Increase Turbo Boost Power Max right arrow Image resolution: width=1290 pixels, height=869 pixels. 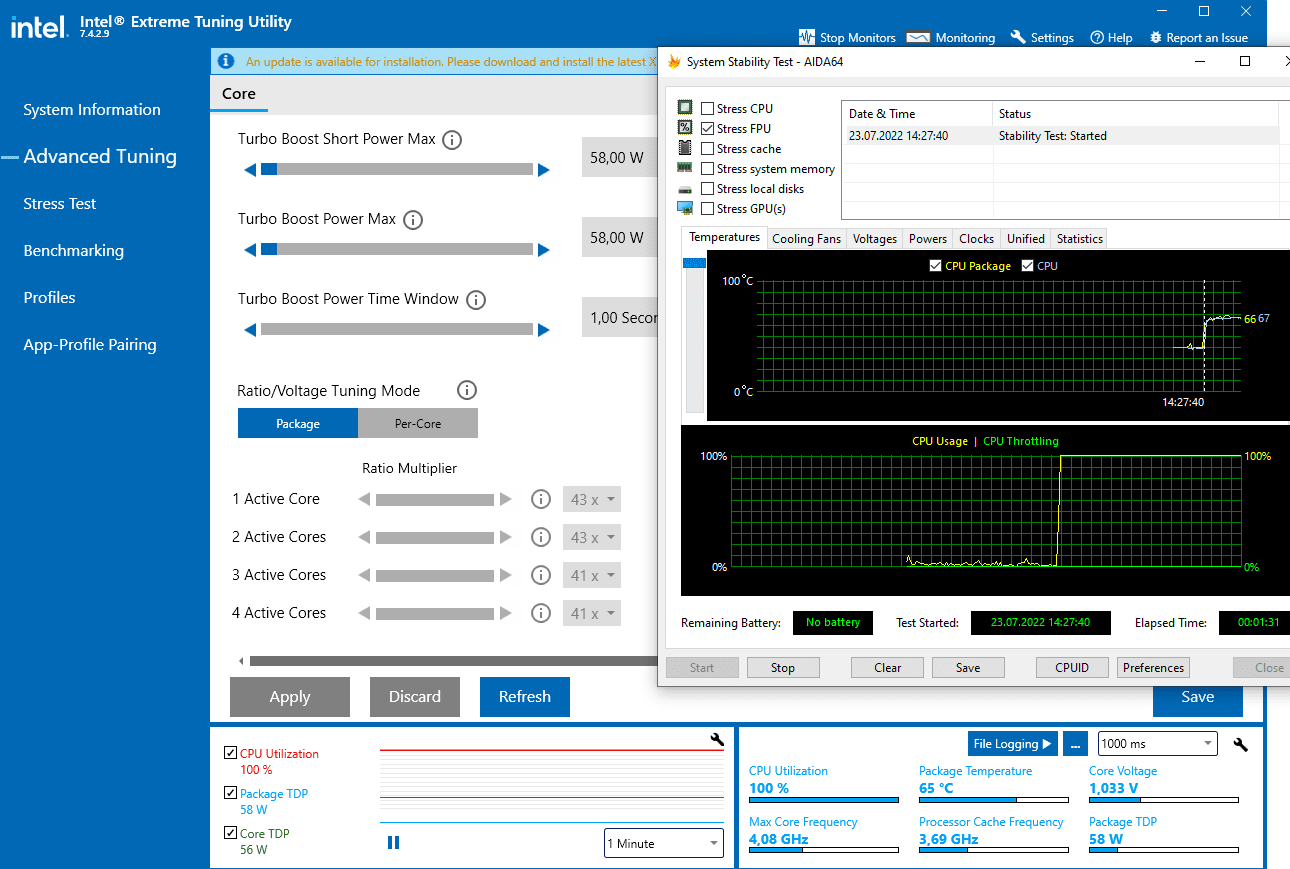[544, 250]
